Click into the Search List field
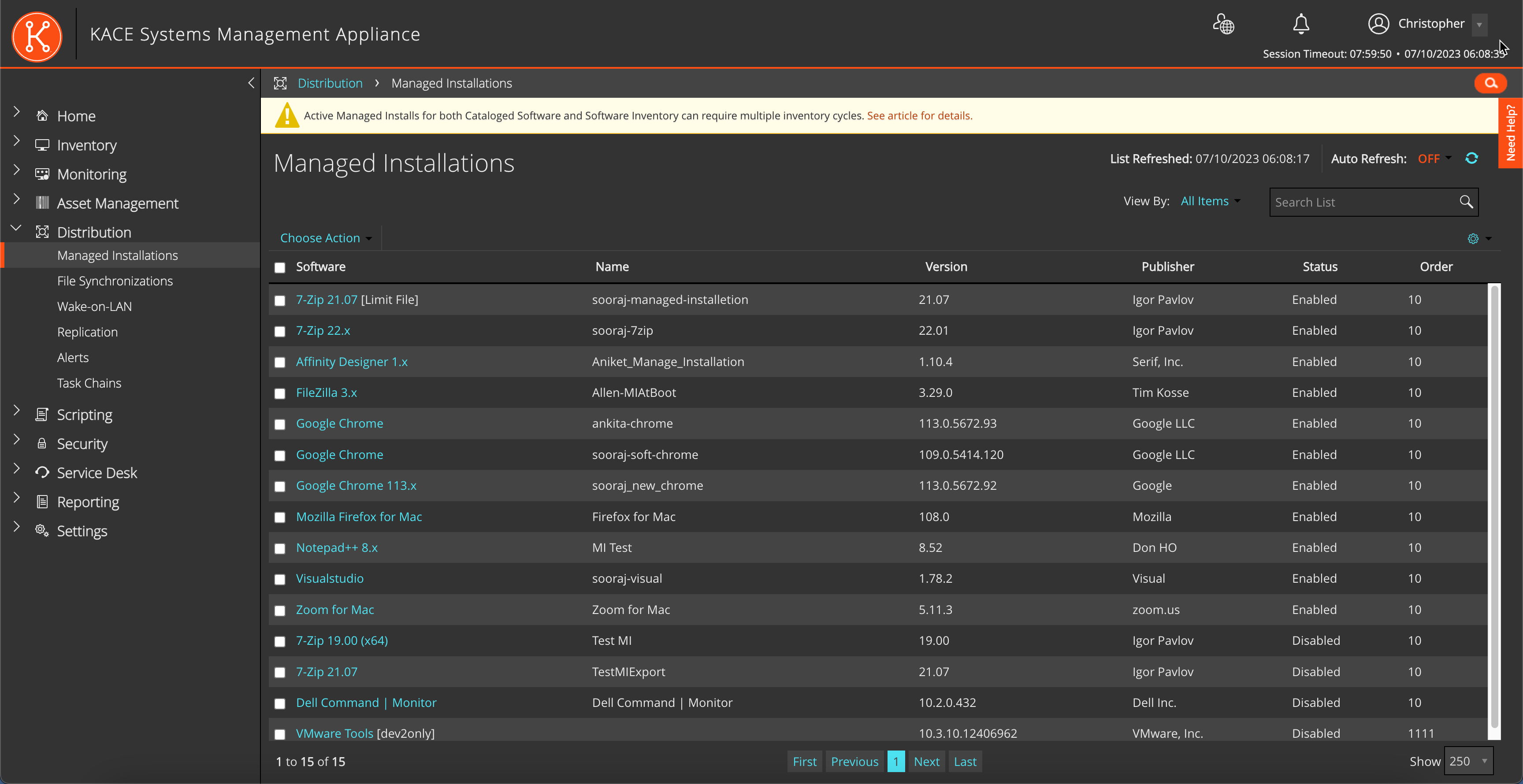The image size is (1523, 784). [x=1360, y=202]
